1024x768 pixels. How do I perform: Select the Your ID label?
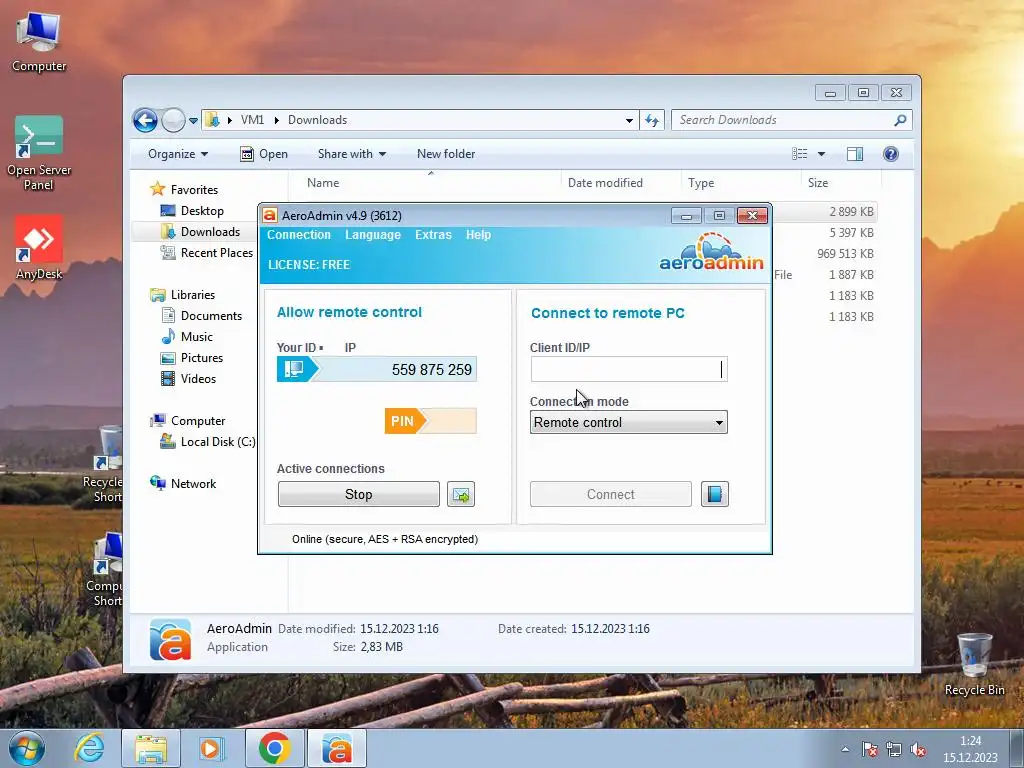[x=296, y=347]
